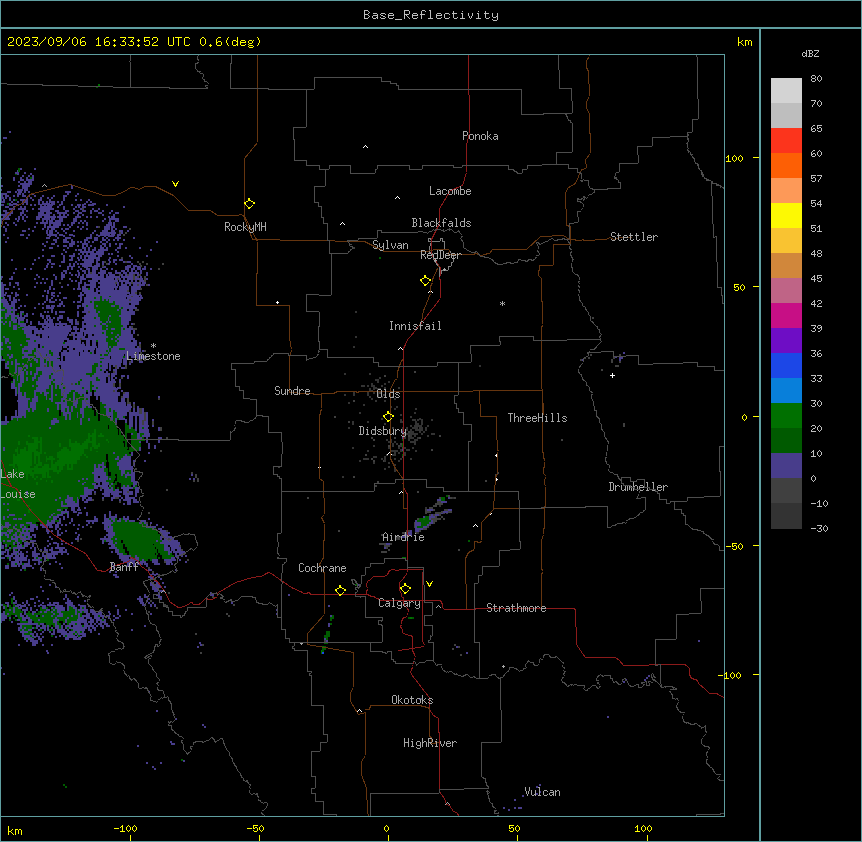Click the gray clutter echoes east of Didsbury
The width and height of the screenshot is (862, 842).
click(416, 431)
